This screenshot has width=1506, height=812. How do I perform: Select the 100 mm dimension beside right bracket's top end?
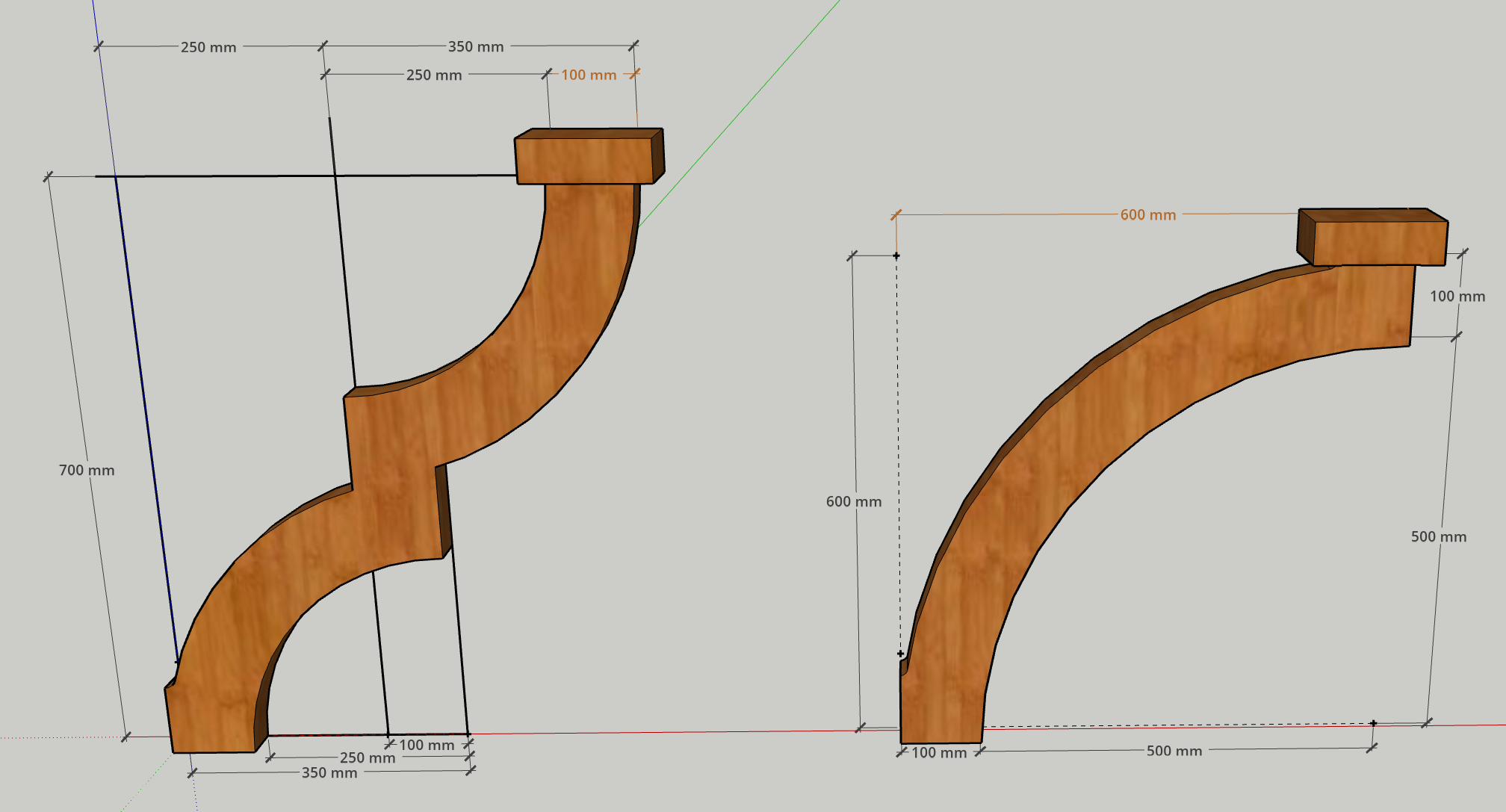coord(1457,297)
